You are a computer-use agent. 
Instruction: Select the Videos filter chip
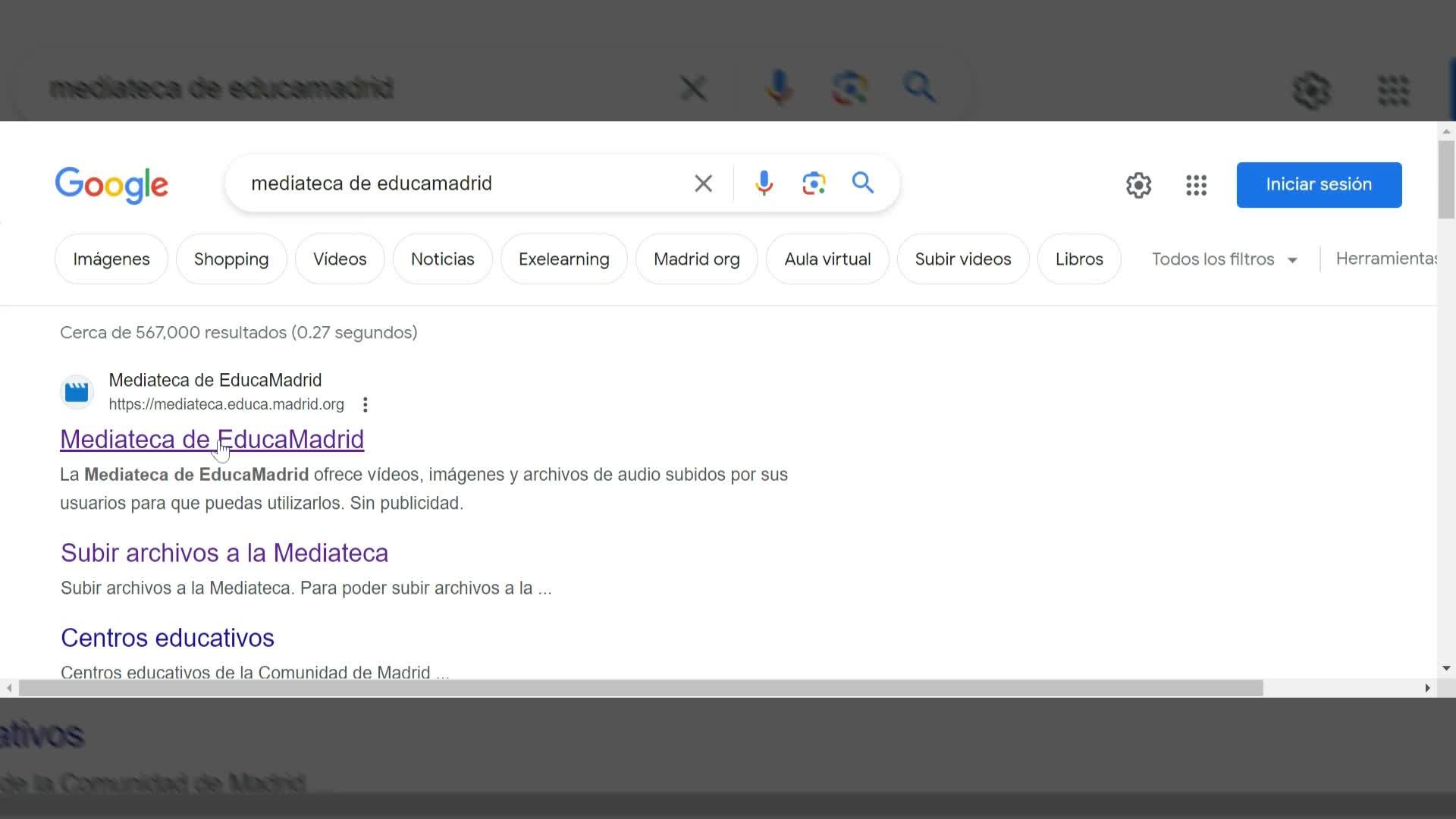point(340,259)
